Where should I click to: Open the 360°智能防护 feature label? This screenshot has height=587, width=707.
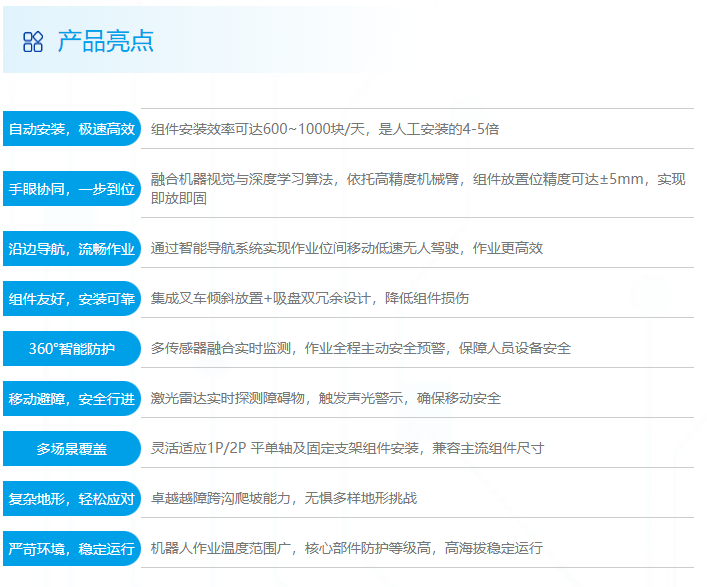[71, 349]
